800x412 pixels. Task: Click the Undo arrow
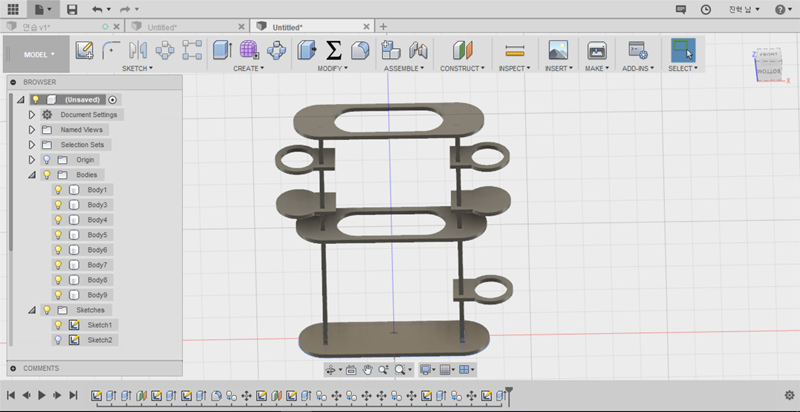pos(97,9)
